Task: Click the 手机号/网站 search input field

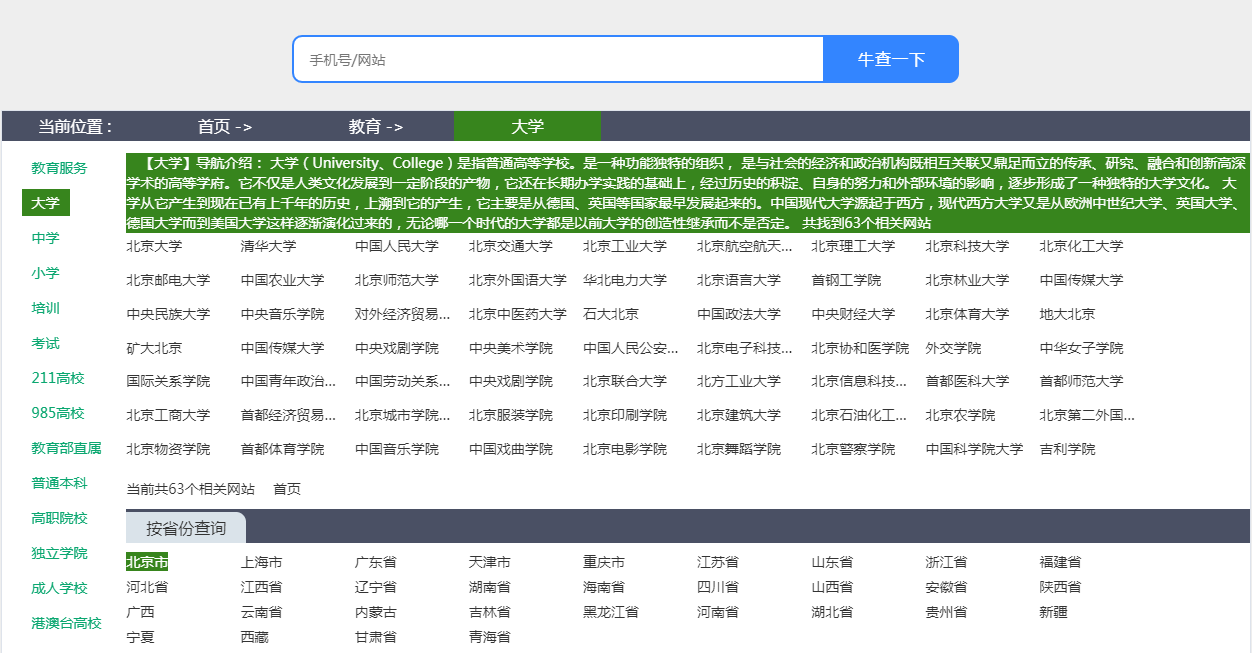Action: click(558, 59)
